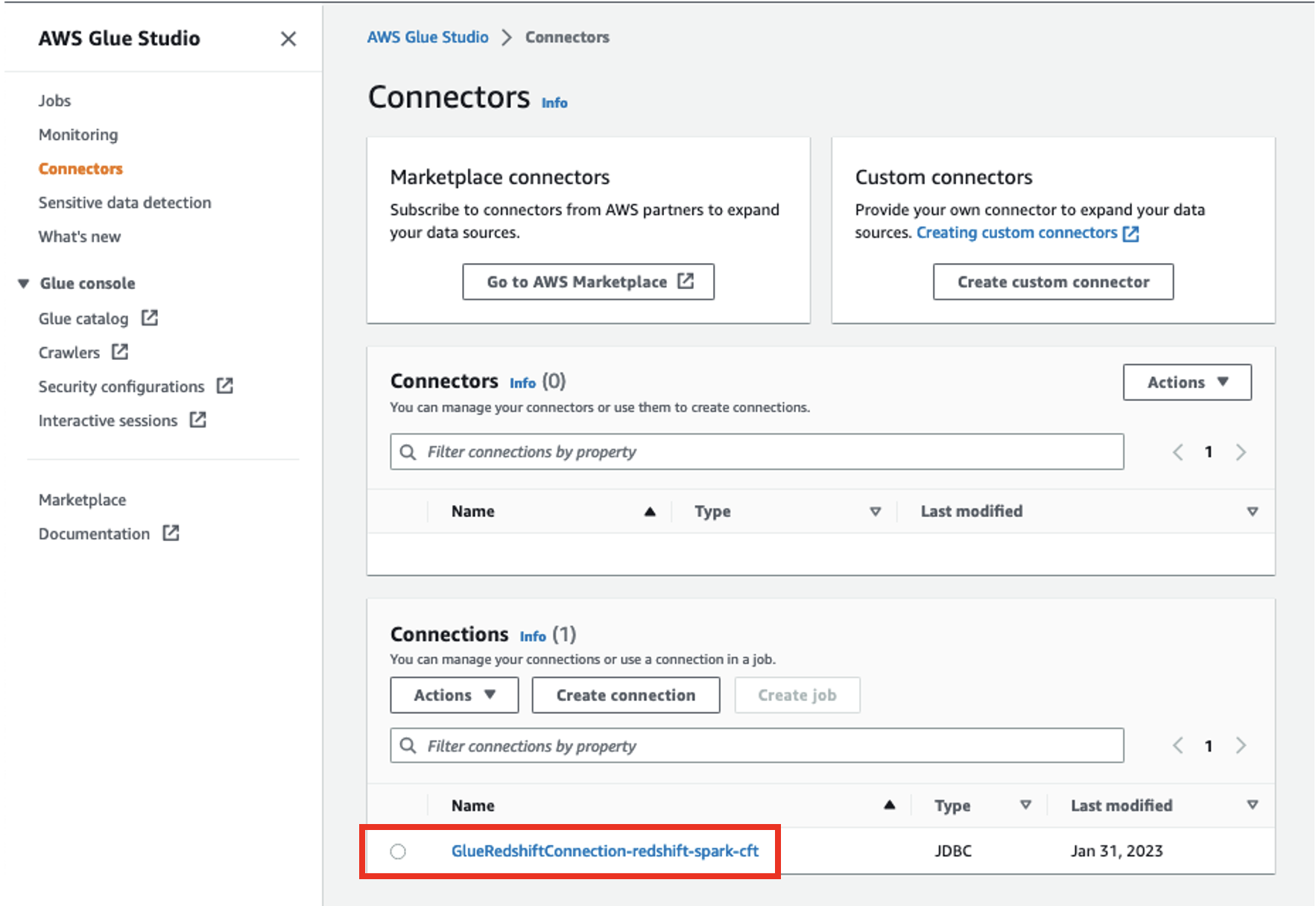Image resolution: width=1316 pixels, height=906 pixels.
Task: Navigate to AWS Glue Studio breadcrumb
Action: tap(428, 37)
